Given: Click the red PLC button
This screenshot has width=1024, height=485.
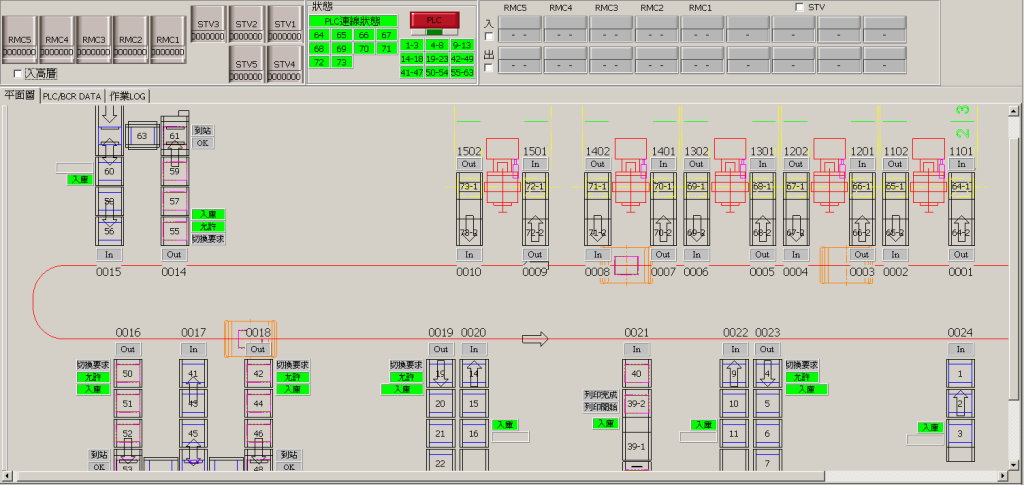Looking at the screenshot, I should [x=434, y=20].
